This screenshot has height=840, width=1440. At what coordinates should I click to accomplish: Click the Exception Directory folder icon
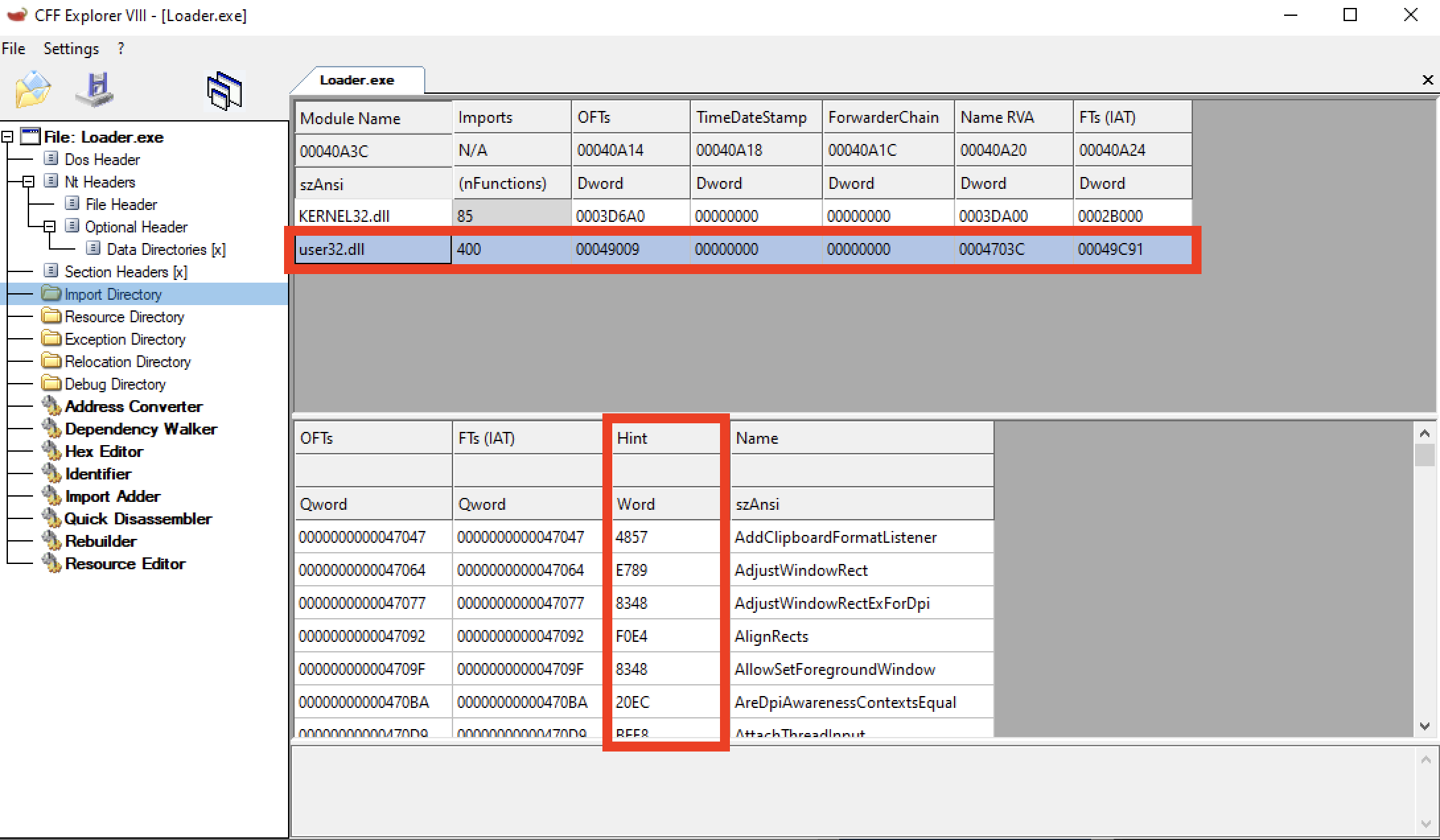pos(51,338)
